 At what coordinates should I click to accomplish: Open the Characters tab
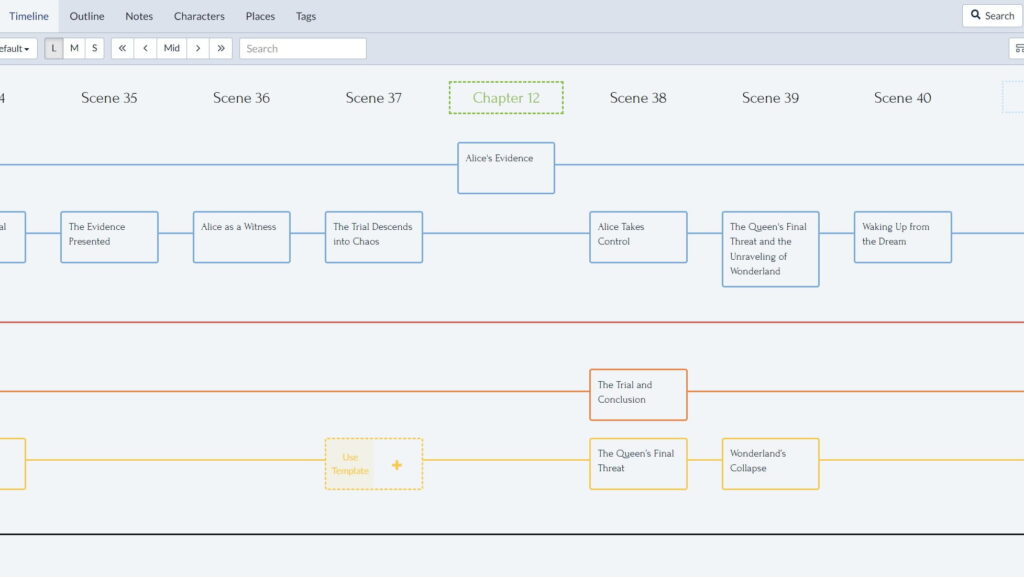click(x=199, y=16)
